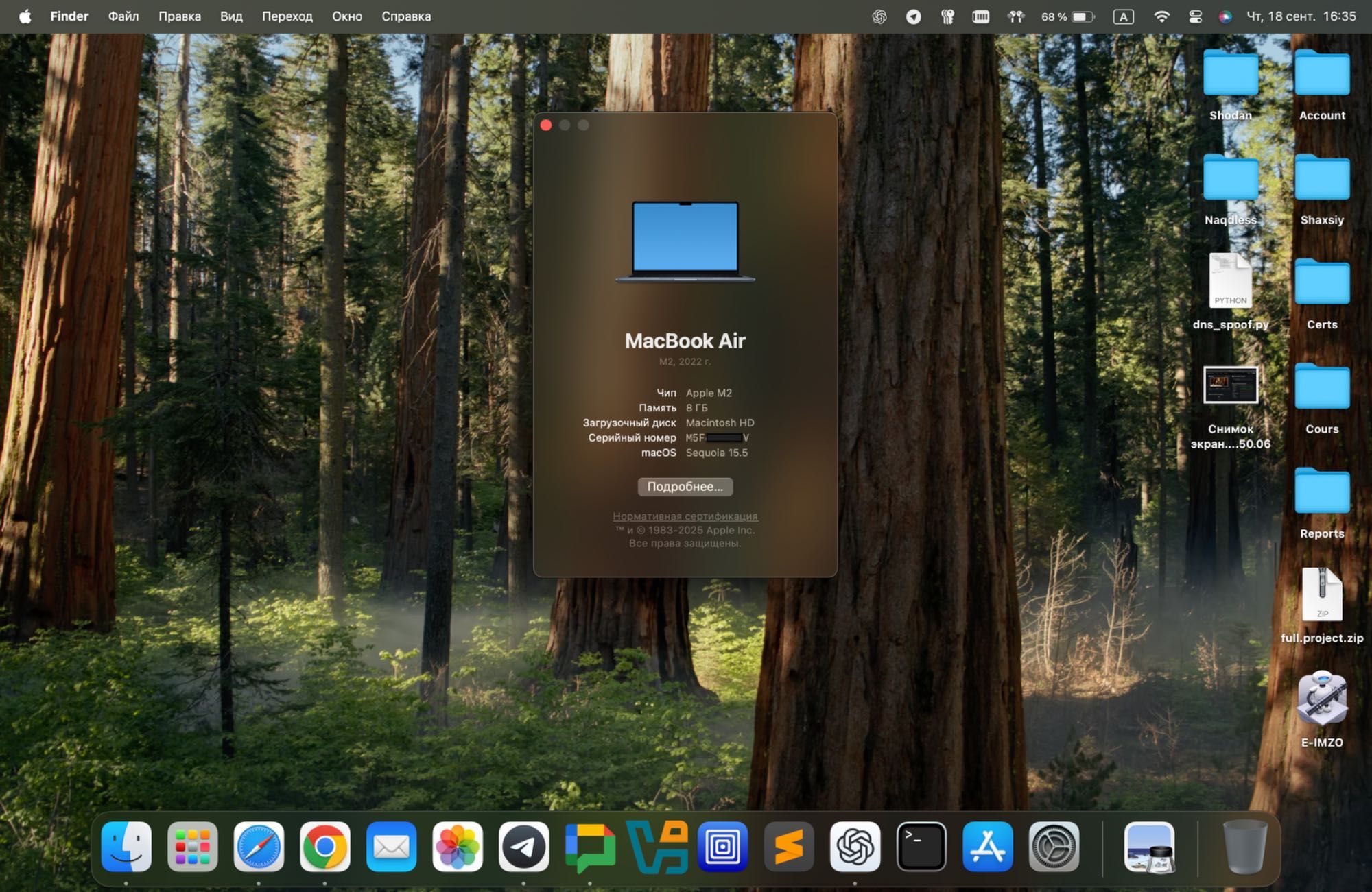Select the Cours folder on desktop
This screenshot has height=892, width=1372.
pos(1322,387)
